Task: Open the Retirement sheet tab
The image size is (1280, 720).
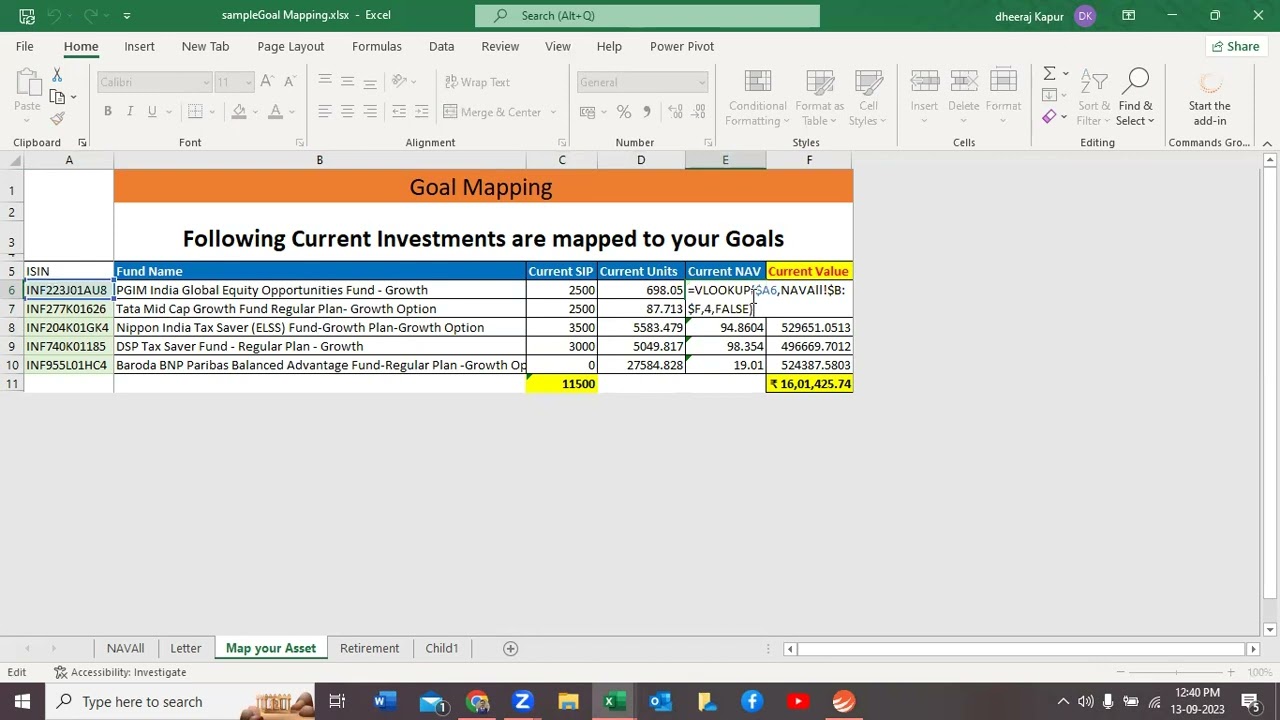Action: (369, 648)
